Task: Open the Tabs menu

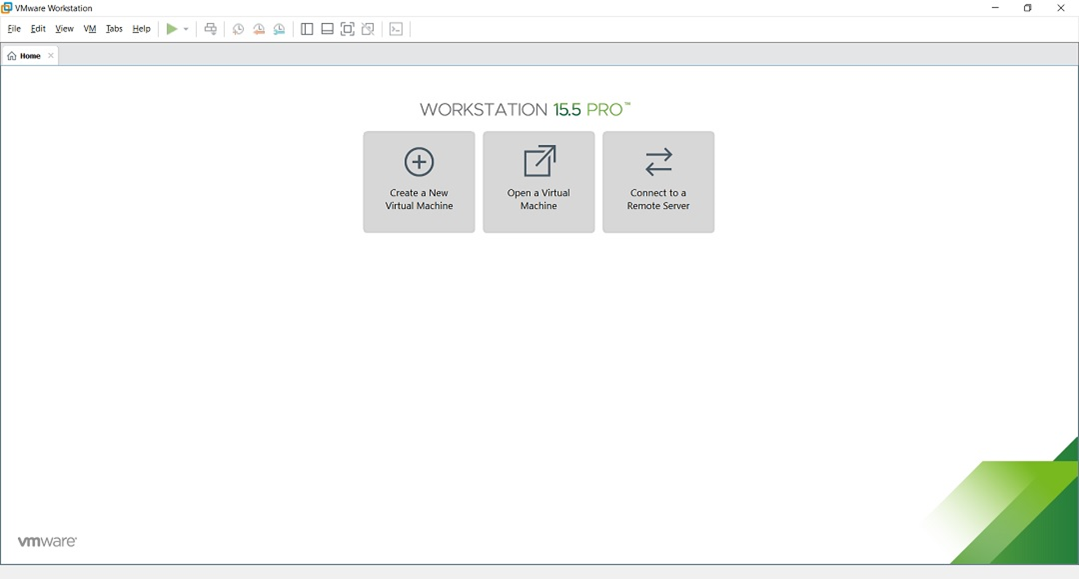Action: [x=113, y=28]
